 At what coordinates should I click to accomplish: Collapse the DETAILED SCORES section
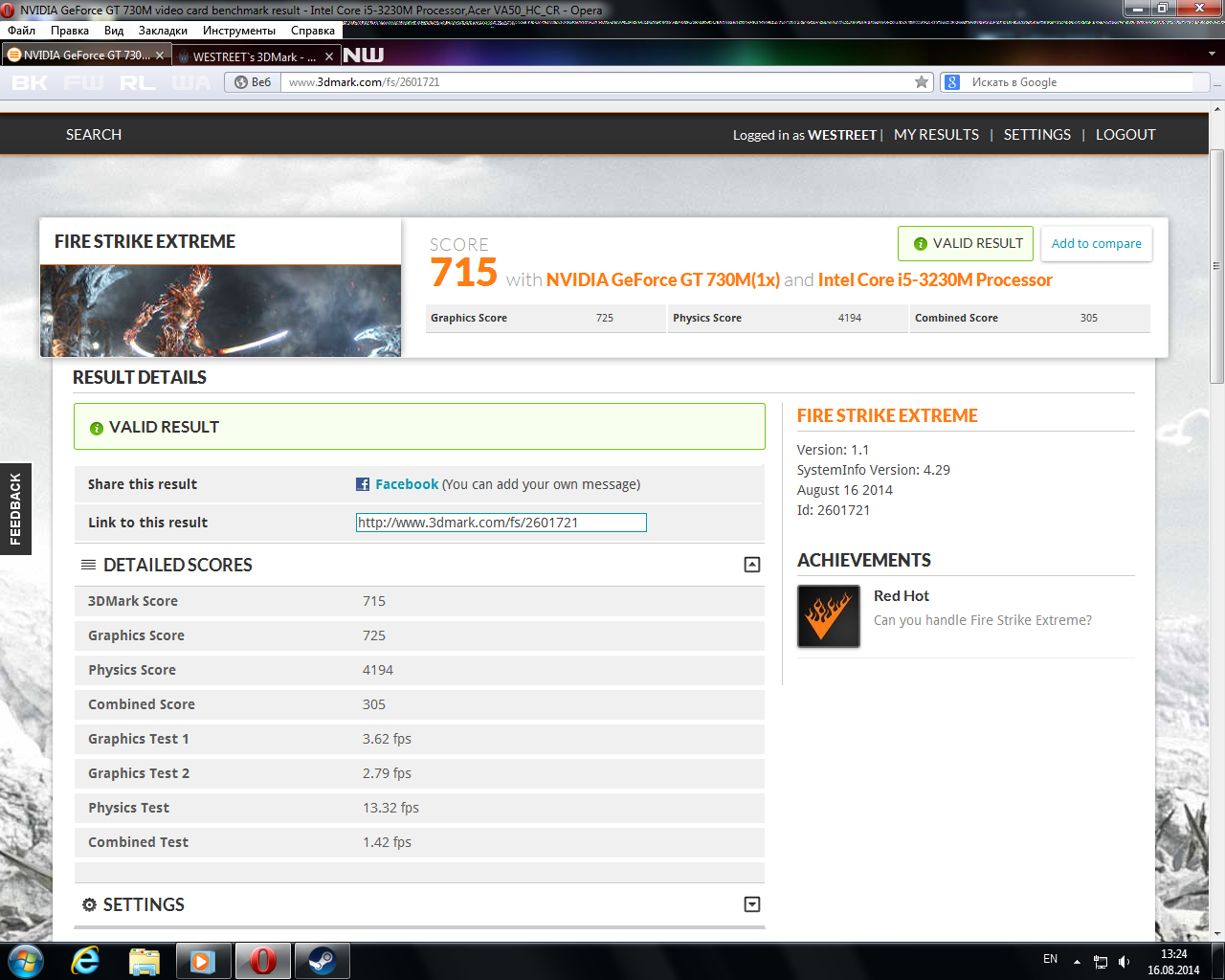(752, 565)
